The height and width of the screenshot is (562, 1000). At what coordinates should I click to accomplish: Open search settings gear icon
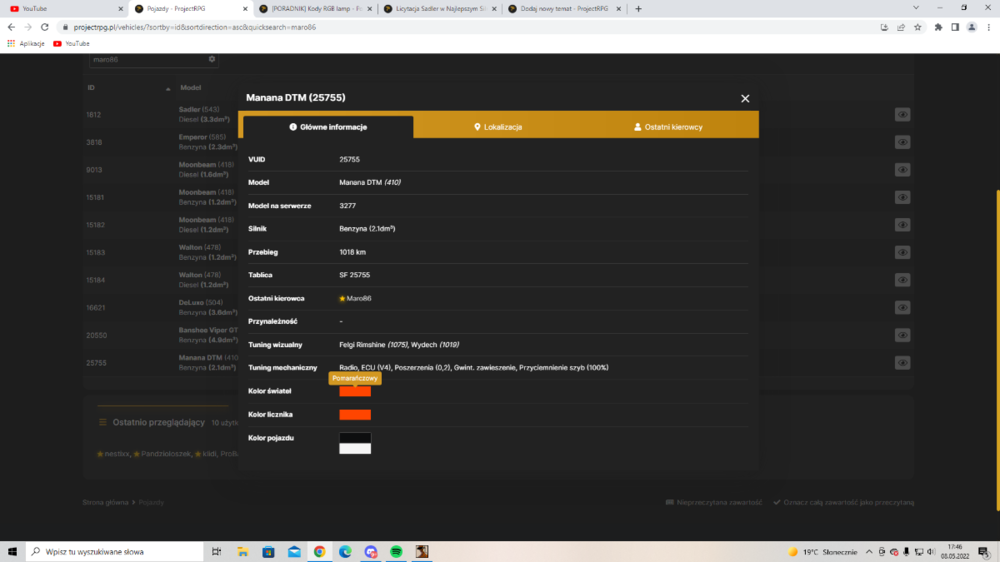[212, 59]
